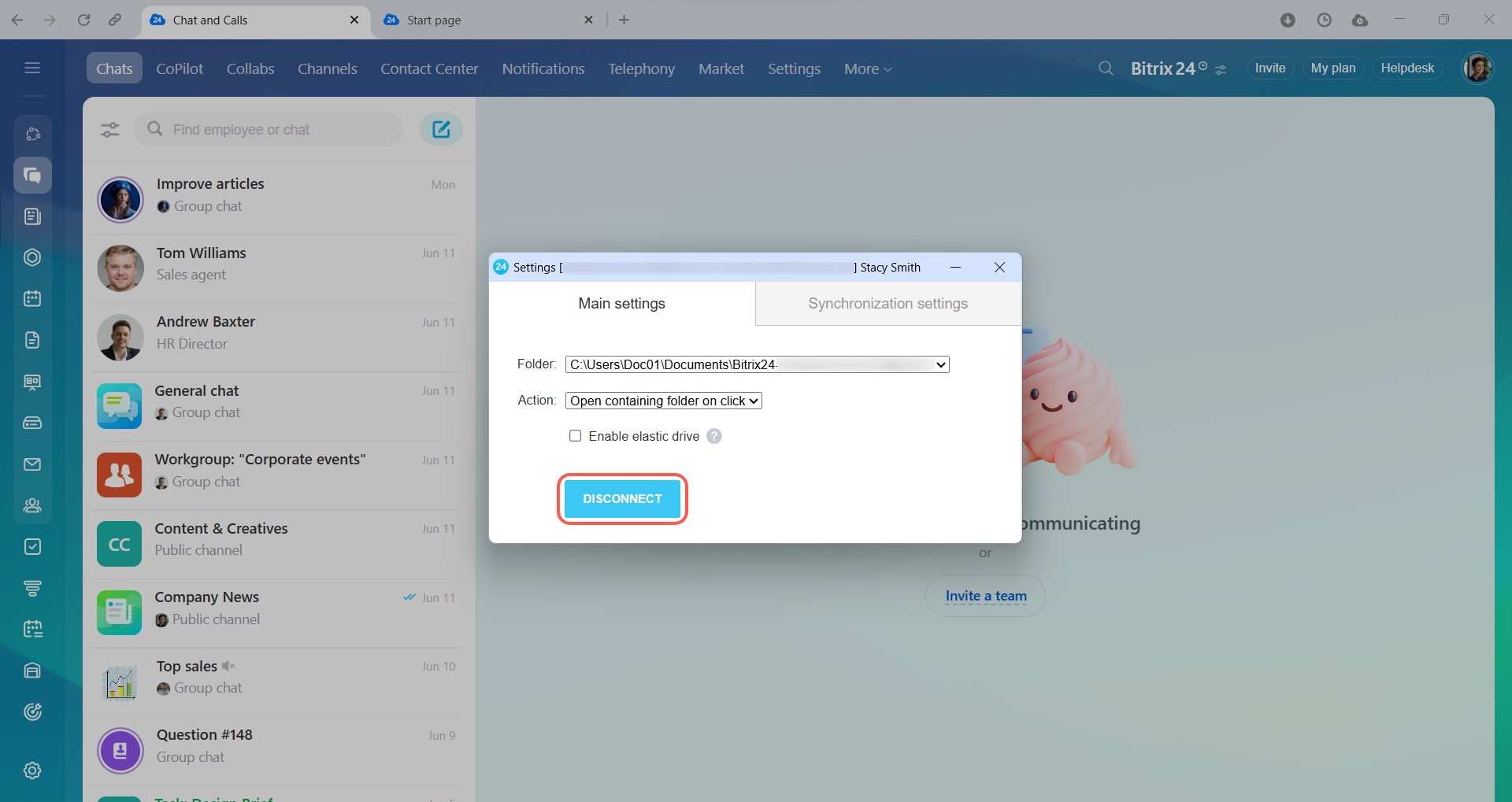Switch to Synchronization settings tab
Image resolution: width=1512 pixels, height=802 pixels.
[x=888, y=304]
